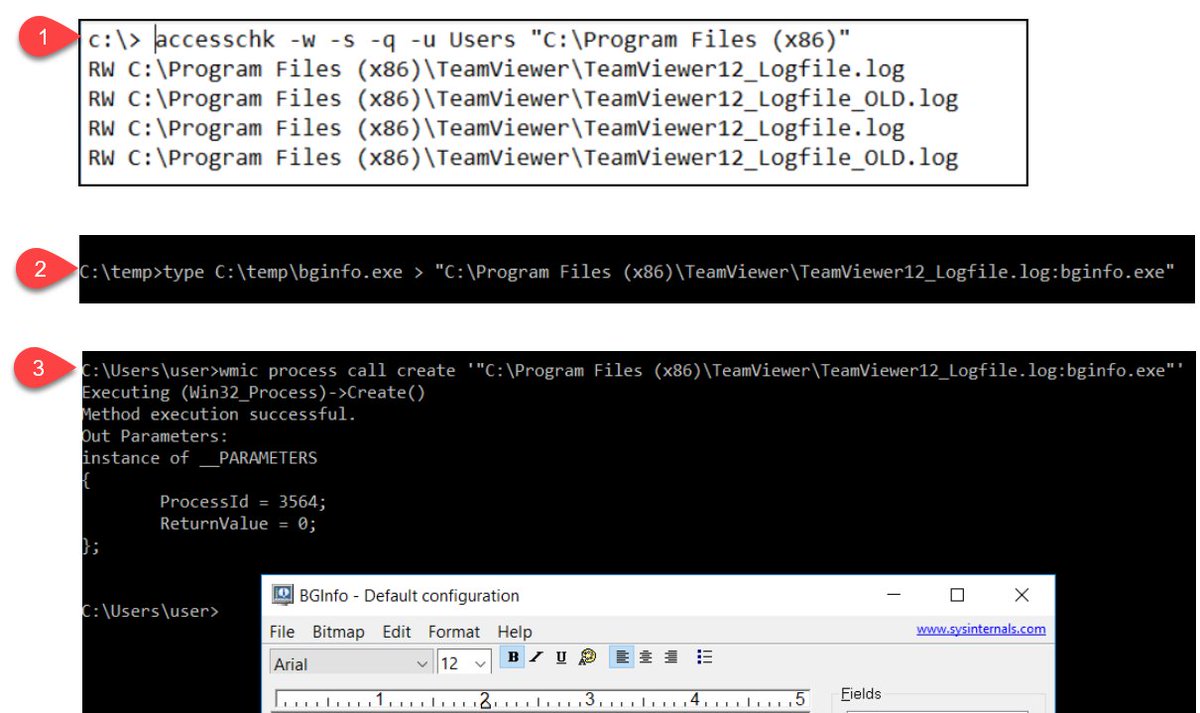Open the Edit menu in BGInfo
Screen dimensions: 1200x713
[x=396, y=632]
